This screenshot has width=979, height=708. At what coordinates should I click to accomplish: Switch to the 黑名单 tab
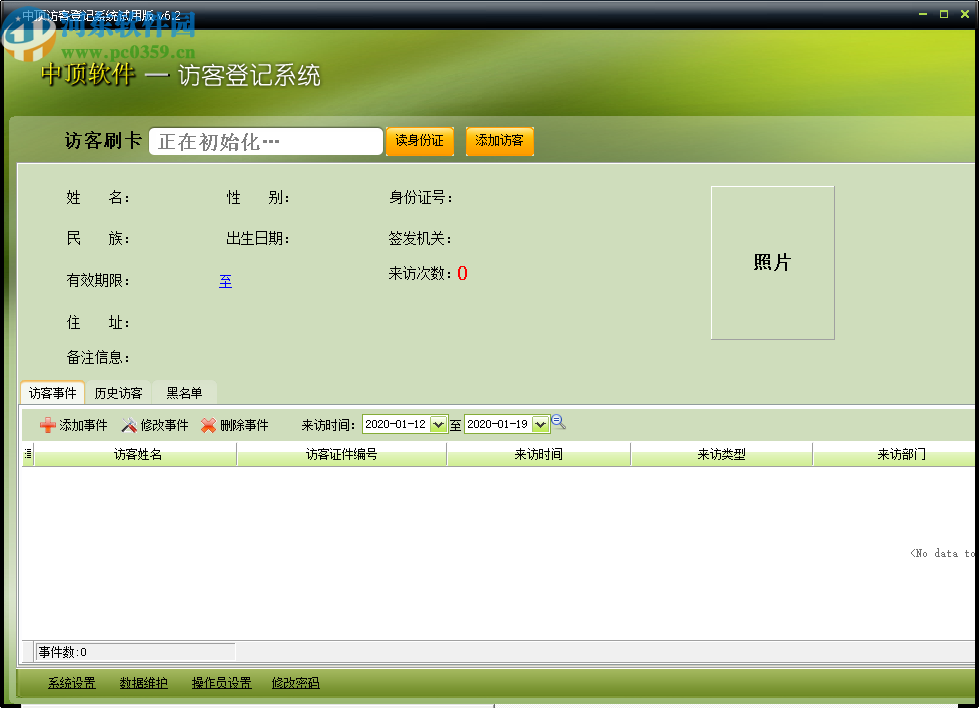coord(184,393)
